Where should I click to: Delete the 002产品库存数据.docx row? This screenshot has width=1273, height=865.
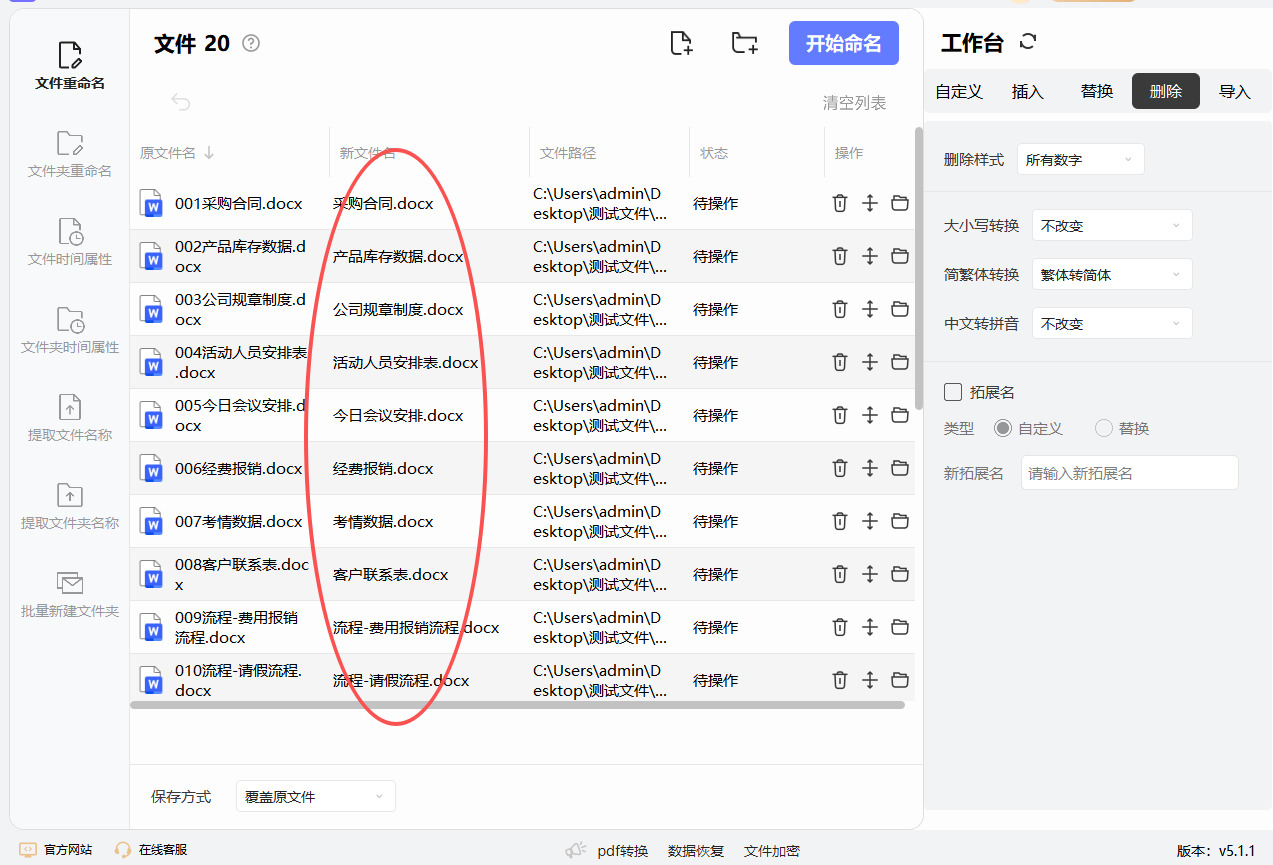tap(840, 256)
